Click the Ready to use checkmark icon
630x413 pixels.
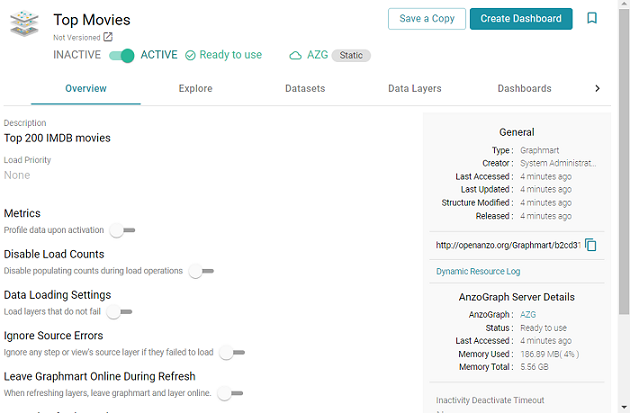190,56
